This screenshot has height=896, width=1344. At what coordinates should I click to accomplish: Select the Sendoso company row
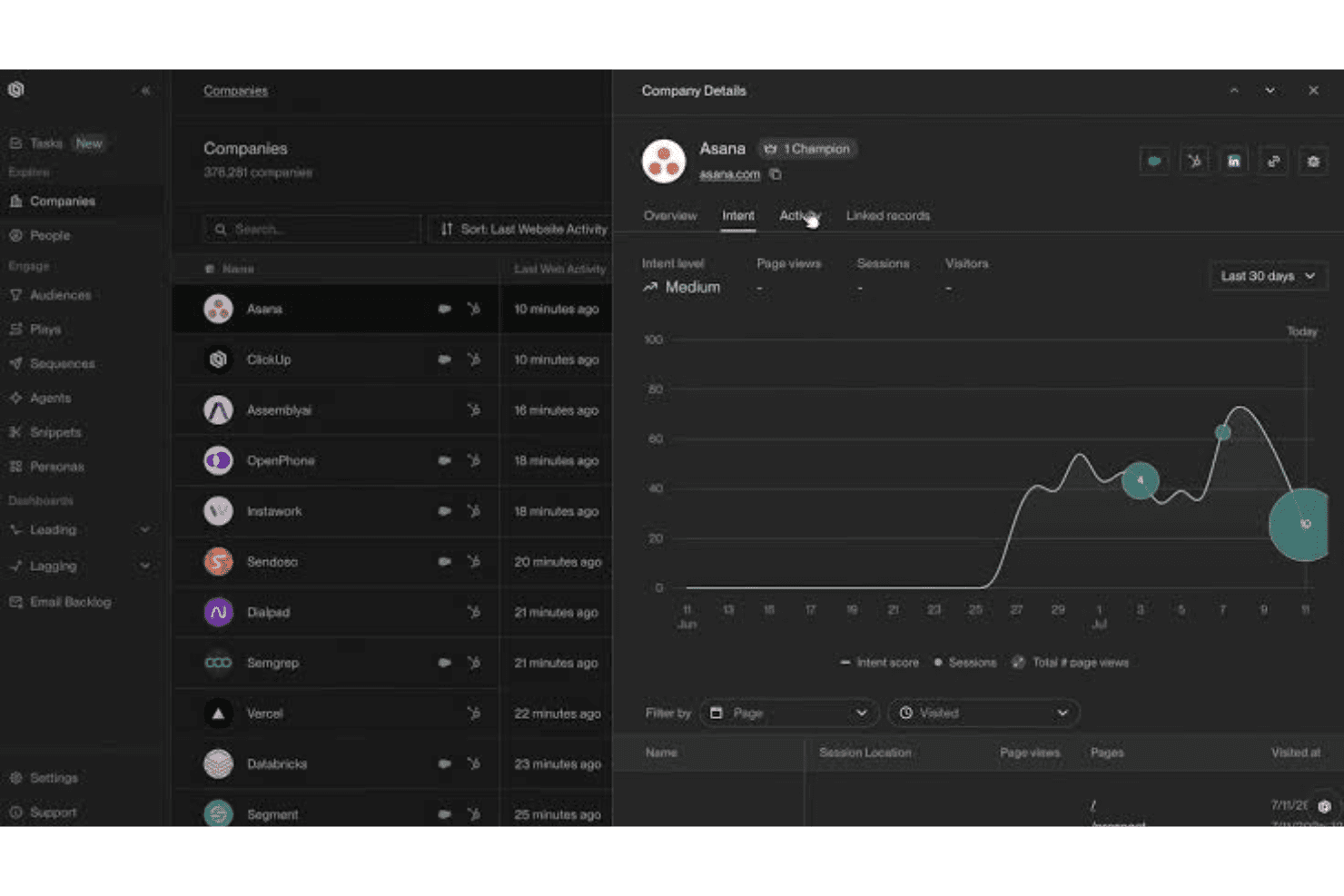pos(391,562)
